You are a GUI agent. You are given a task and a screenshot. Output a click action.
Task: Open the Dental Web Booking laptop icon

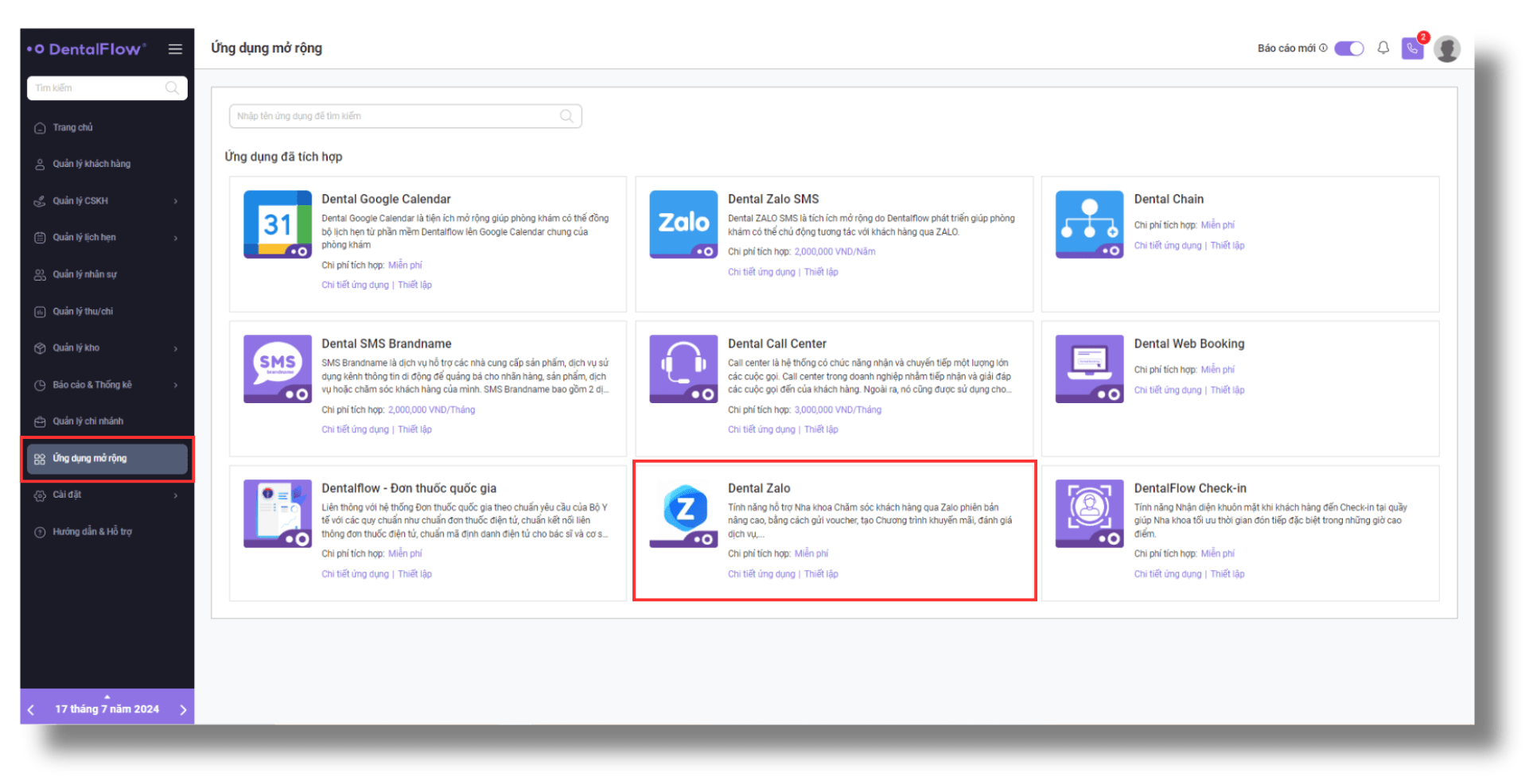point(1089,369)
